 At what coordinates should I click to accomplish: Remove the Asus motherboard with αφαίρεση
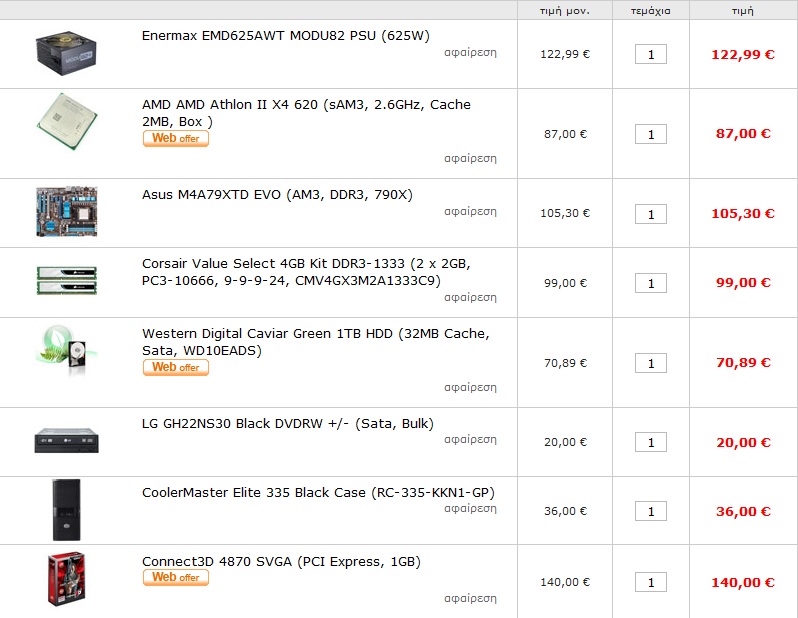coord(470,211)
